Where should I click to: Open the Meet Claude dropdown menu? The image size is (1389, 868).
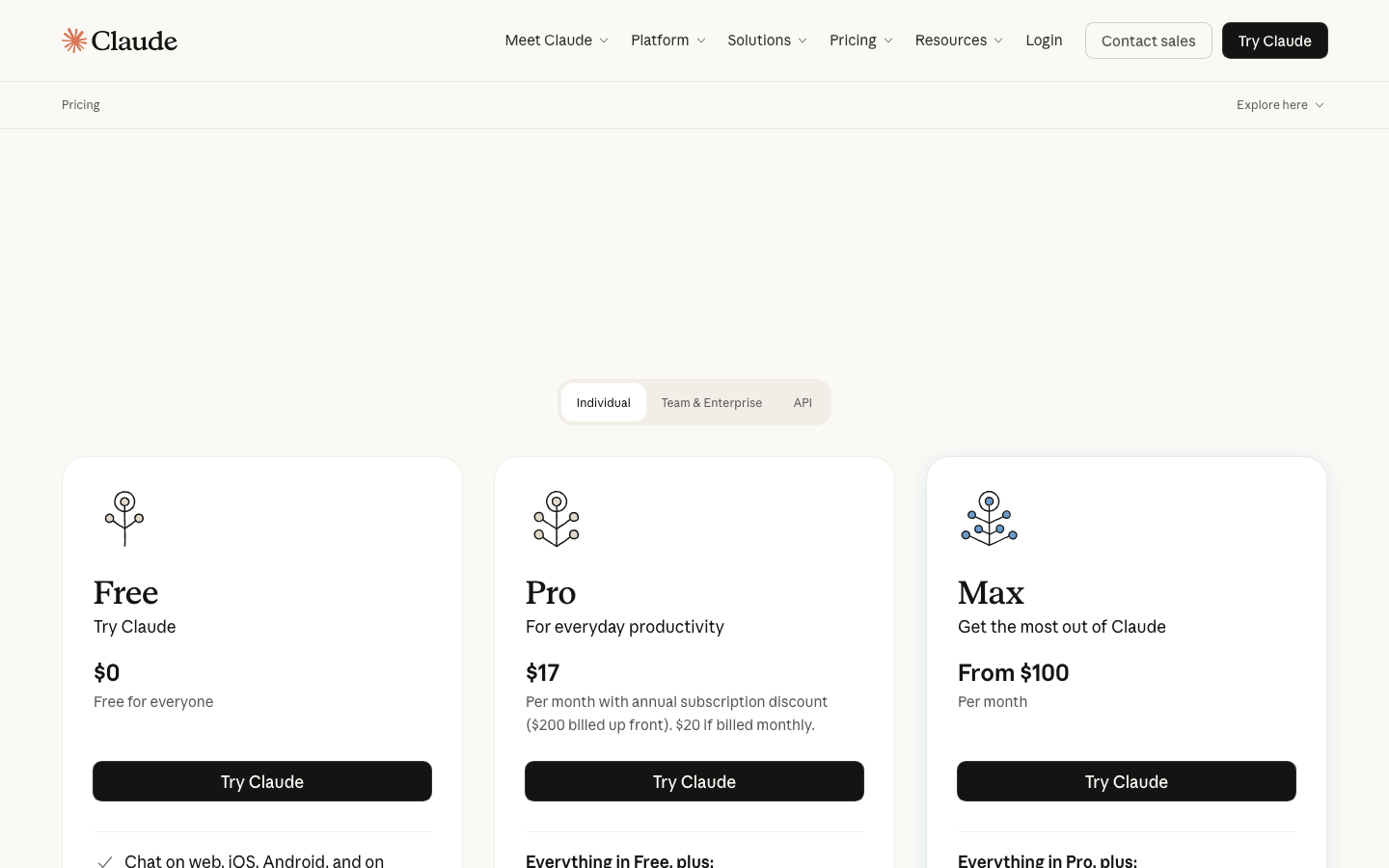(x=557, y=41)
